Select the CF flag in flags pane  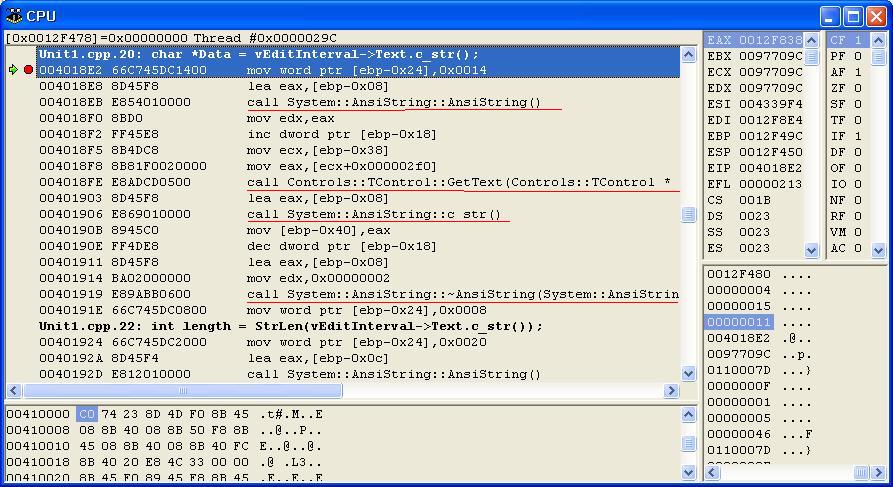(x=847, y=40)
